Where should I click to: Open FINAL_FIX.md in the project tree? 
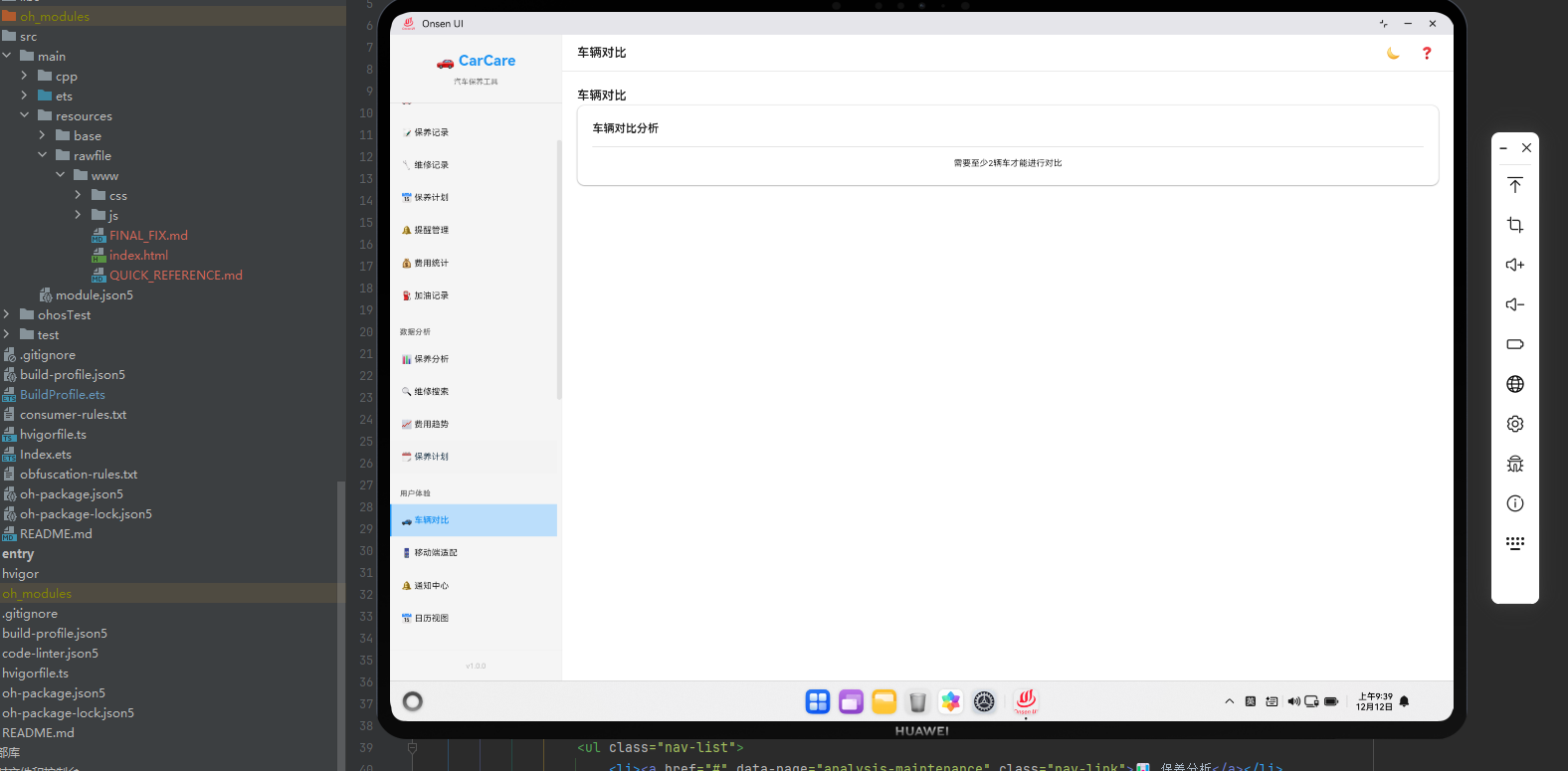point(148,236)
